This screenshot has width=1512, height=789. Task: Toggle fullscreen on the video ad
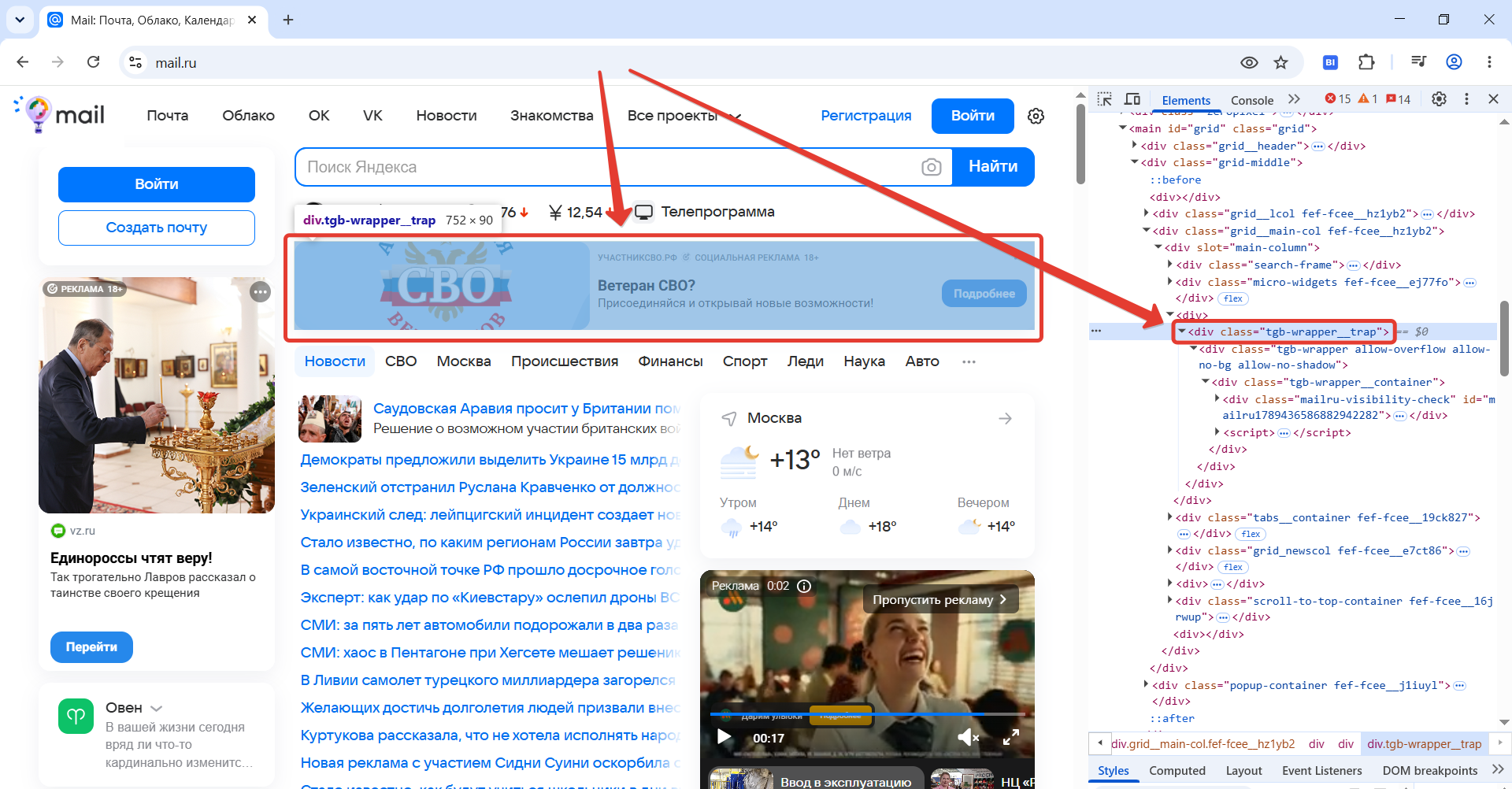pyautogui.click(x=1011, y=738)
